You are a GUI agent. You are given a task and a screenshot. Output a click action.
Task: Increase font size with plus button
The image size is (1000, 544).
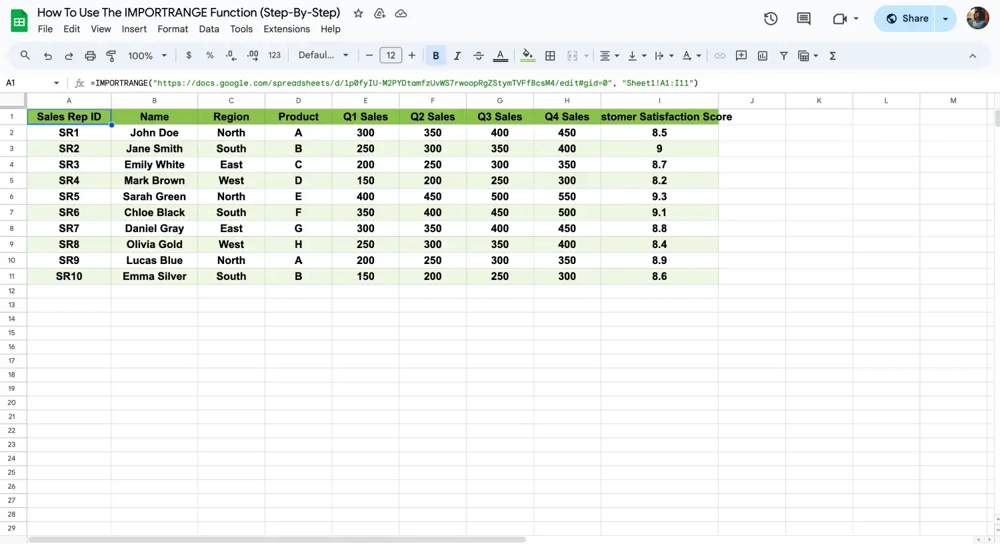point(412,56)
